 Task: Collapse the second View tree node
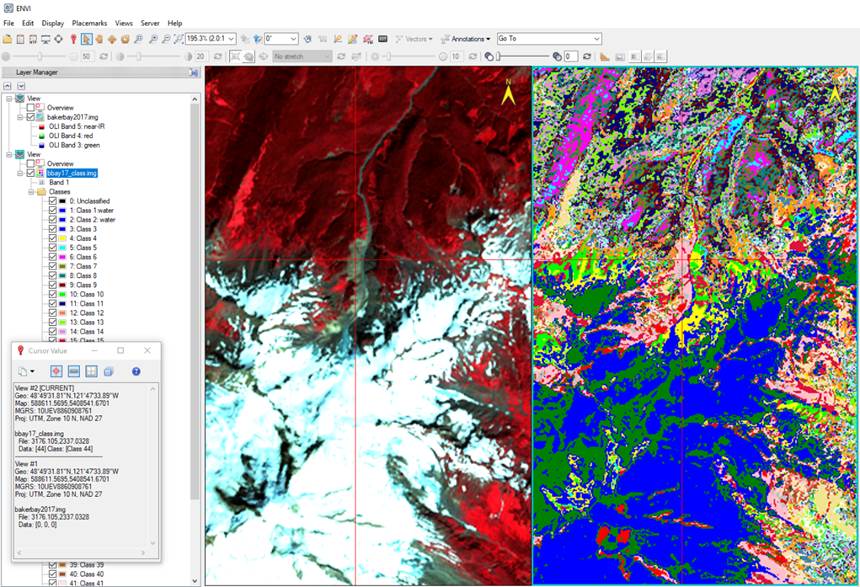click(x=9, y=155)
